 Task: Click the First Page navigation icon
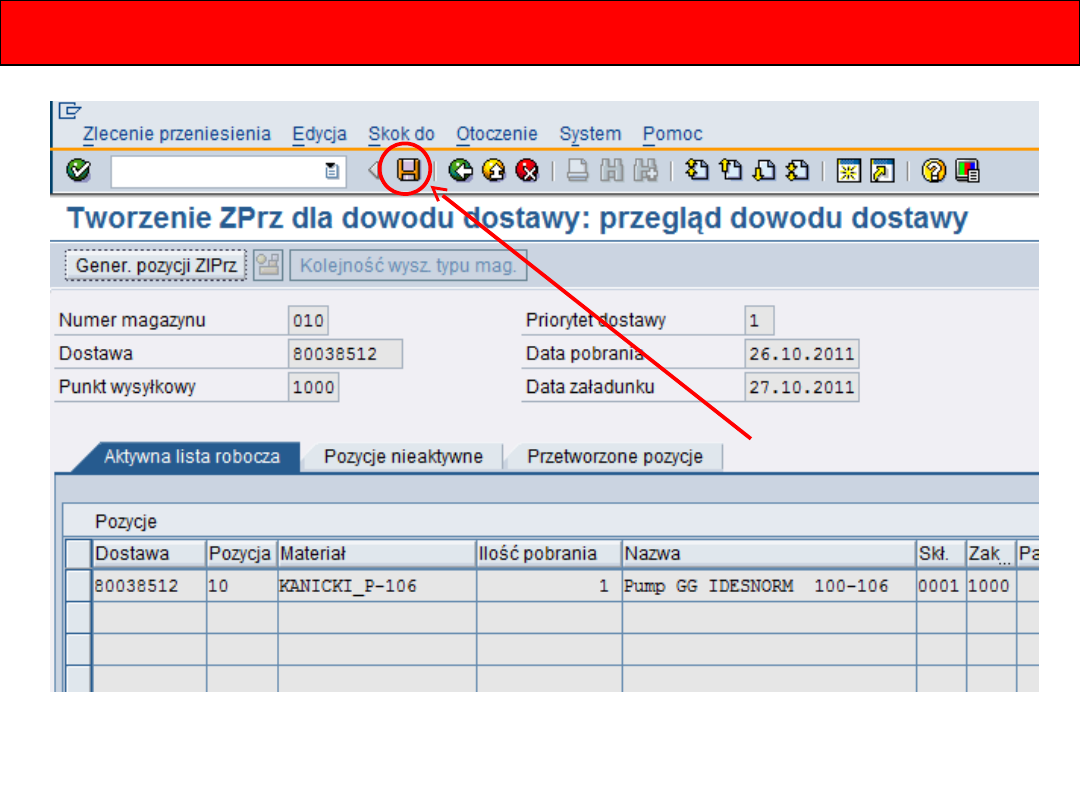699,171
